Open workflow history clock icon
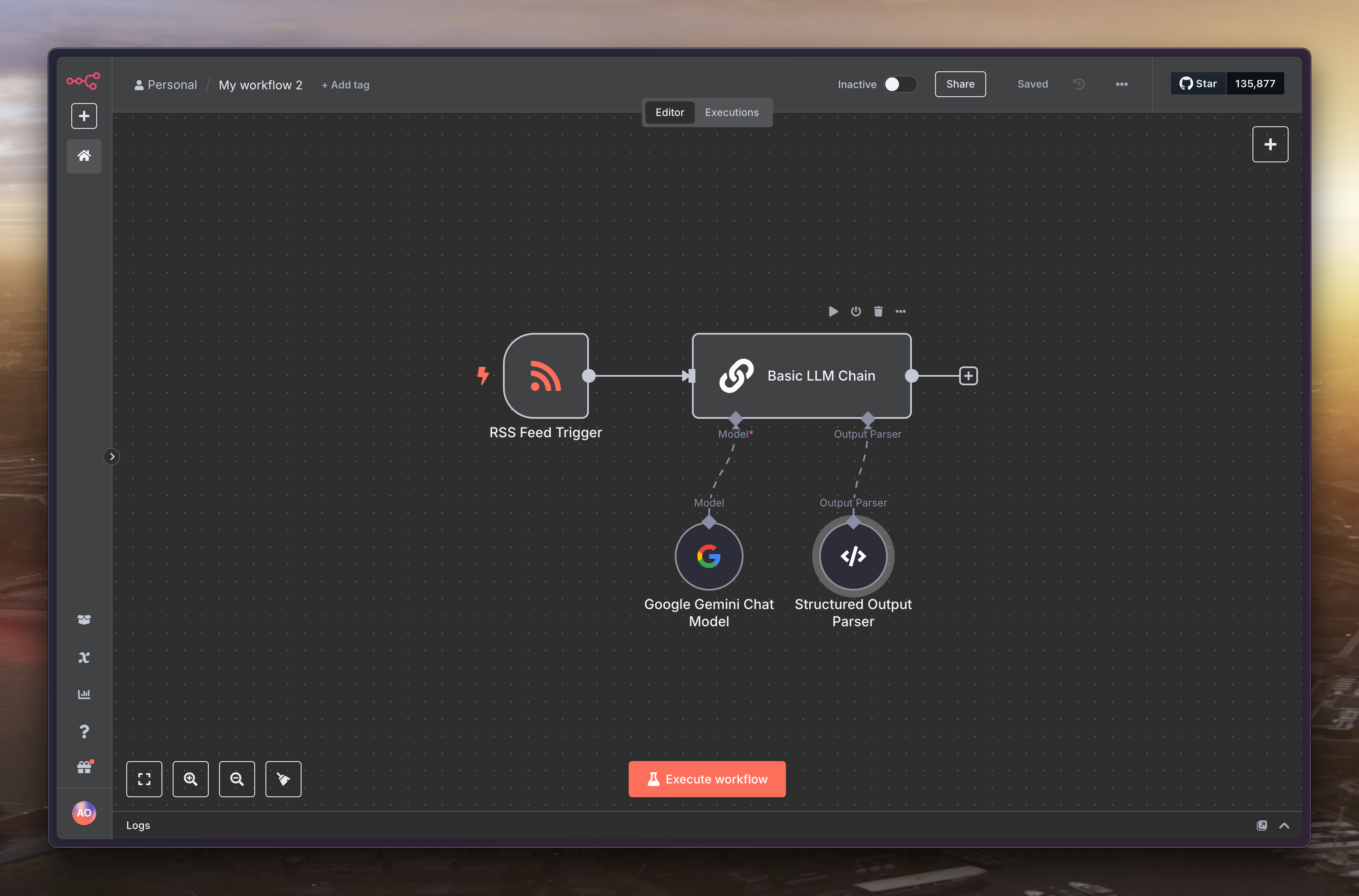This screenshot has height=896, width=1359. tap(1079, 84)
